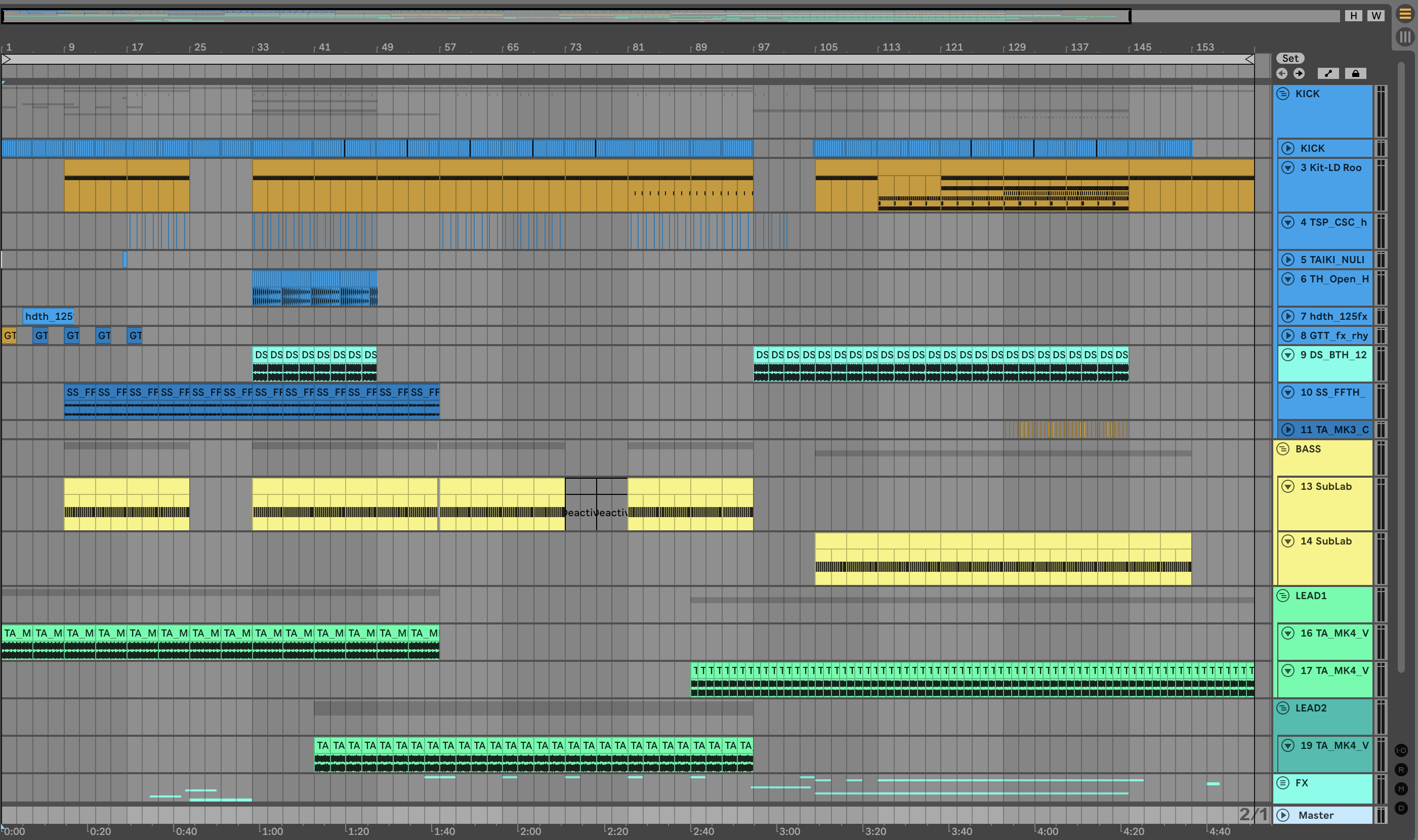Switch to Session view with the vertical bars icon
This screenshot has height=840, width=1418.
[1404, 37]
